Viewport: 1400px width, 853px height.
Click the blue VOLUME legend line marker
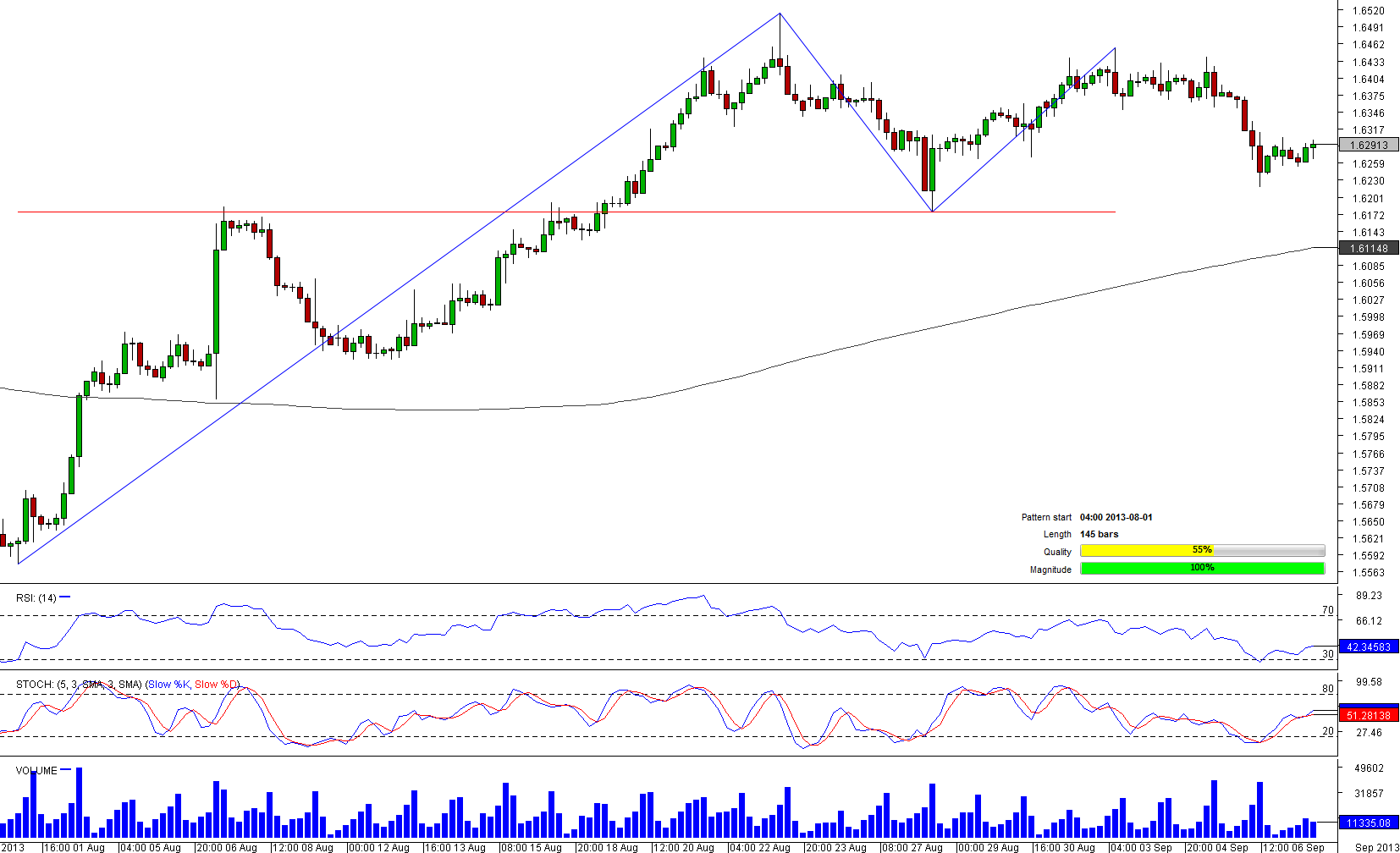[x=65, y=770]
